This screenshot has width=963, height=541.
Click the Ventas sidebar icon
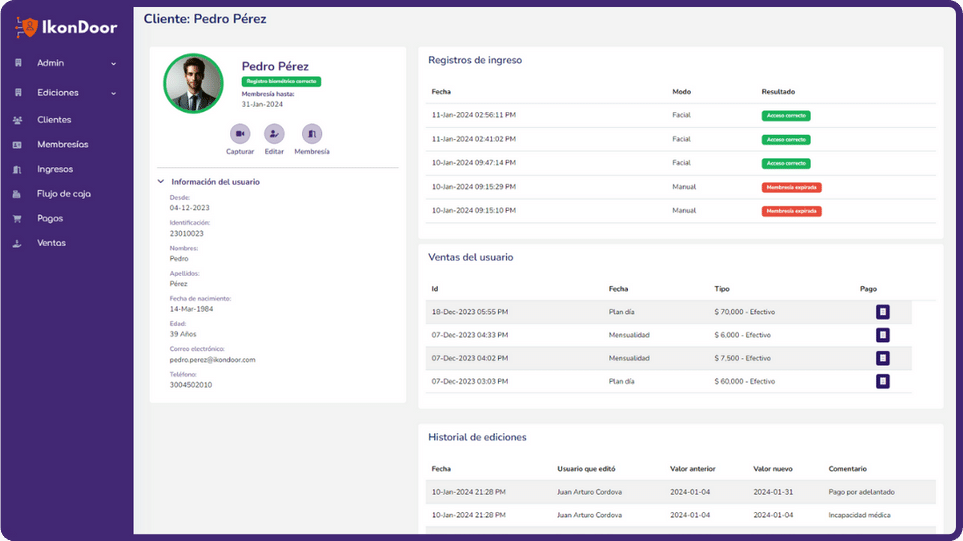[x=17, y=243]
